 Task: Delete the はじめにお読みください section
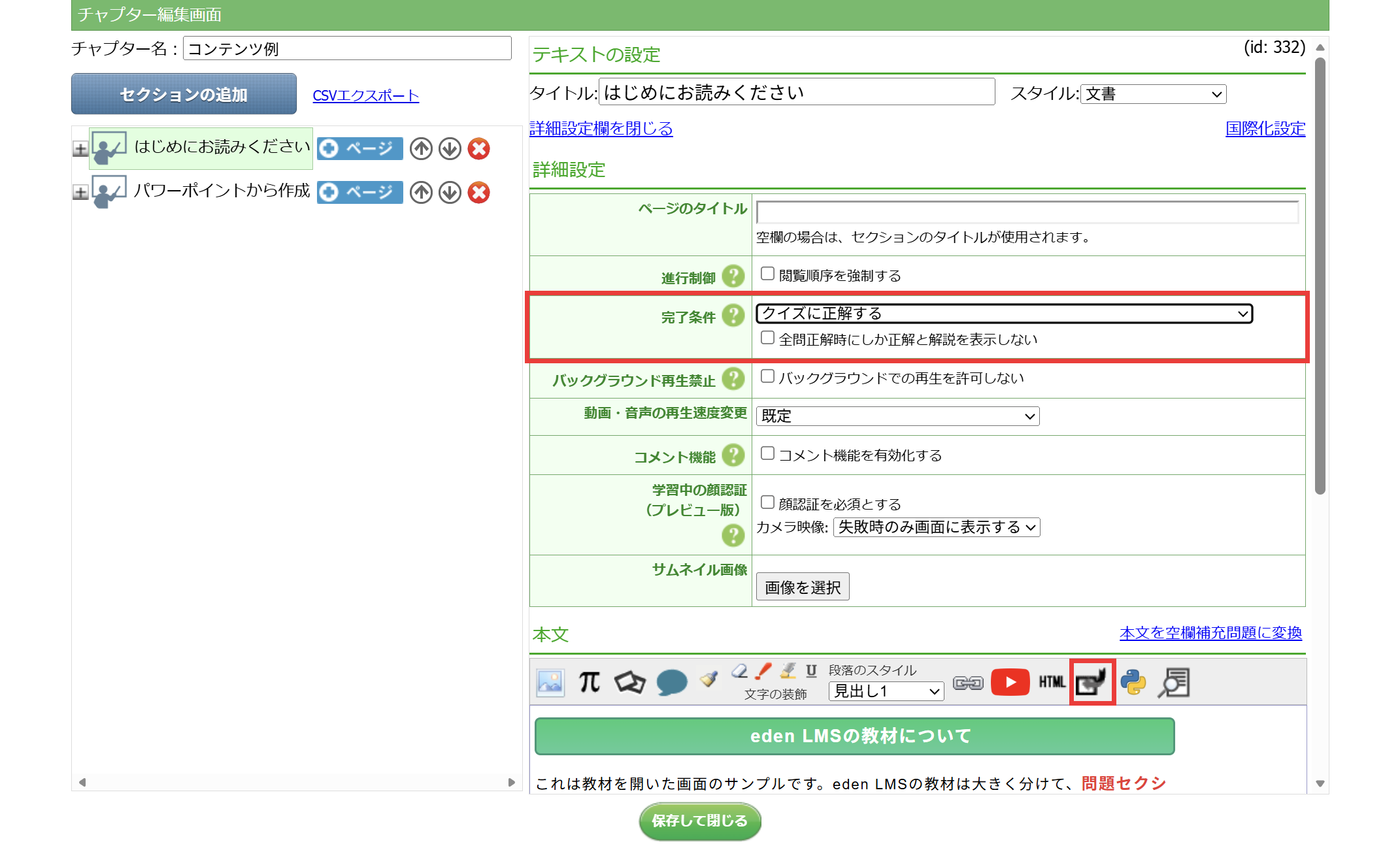(478, 149)
